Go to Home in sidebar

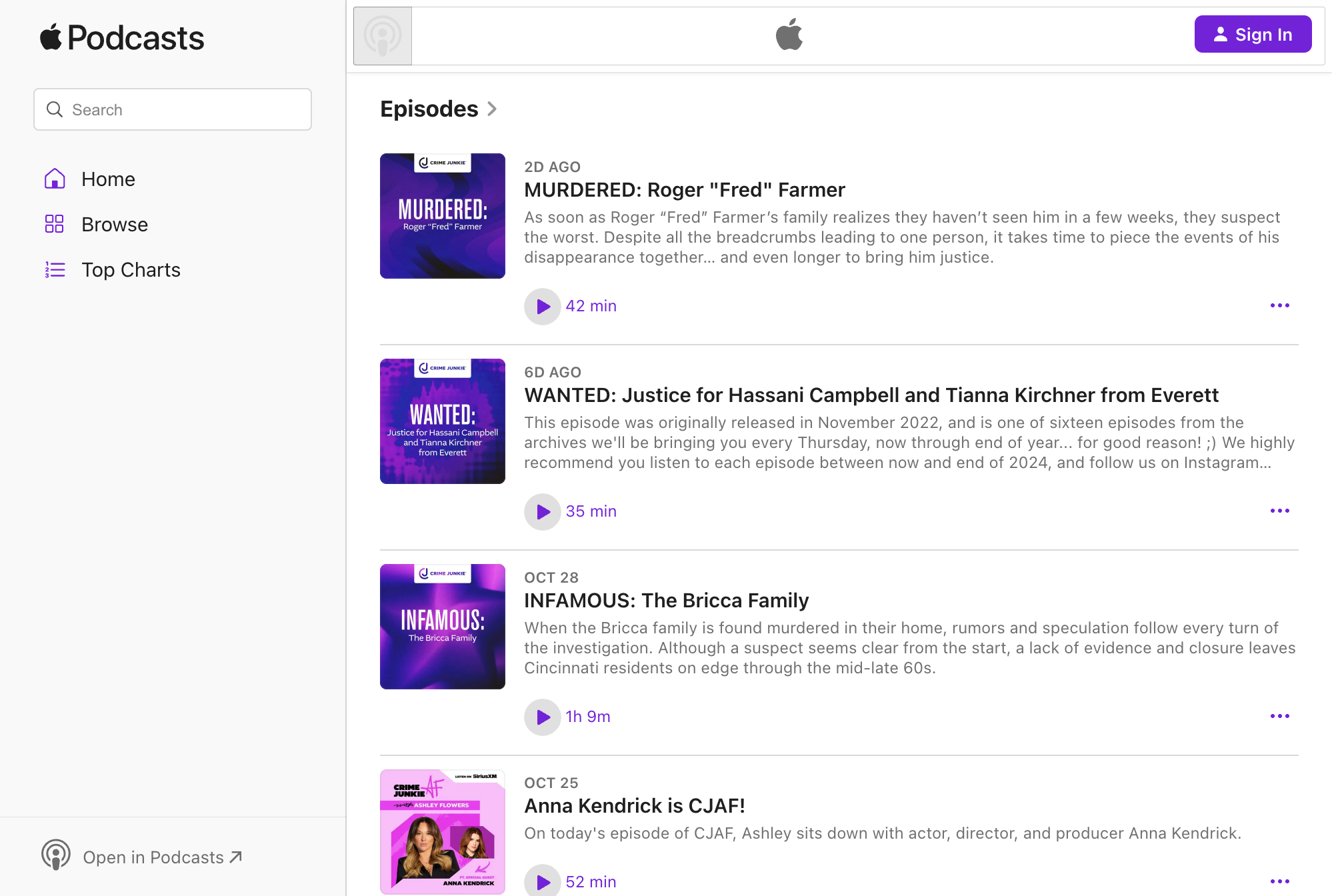(108, 179)
